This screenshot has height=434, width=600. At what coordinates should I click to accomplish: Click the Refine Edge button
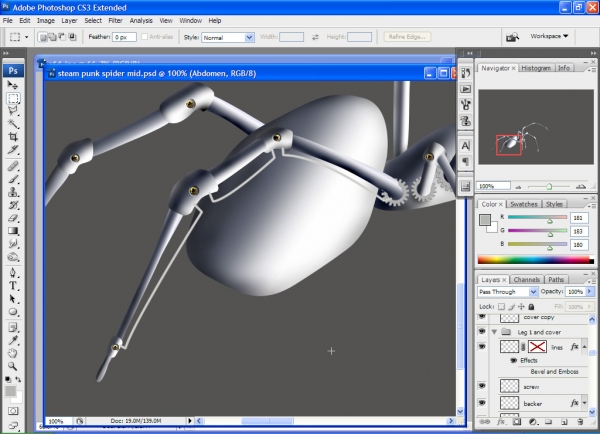tap(407, 37)
